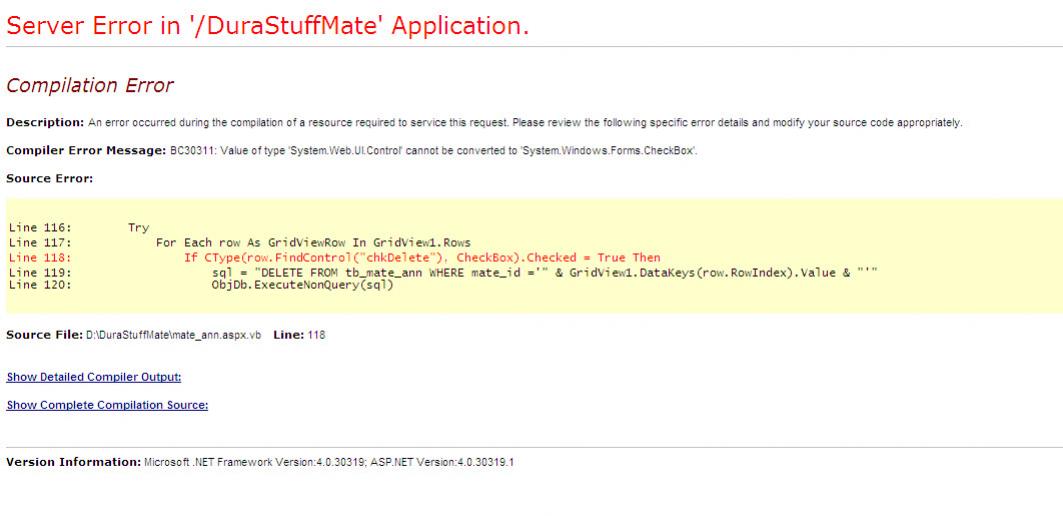1063x516 pixels.
Task: Click the Description label text
Action: (x=45, y=123)
